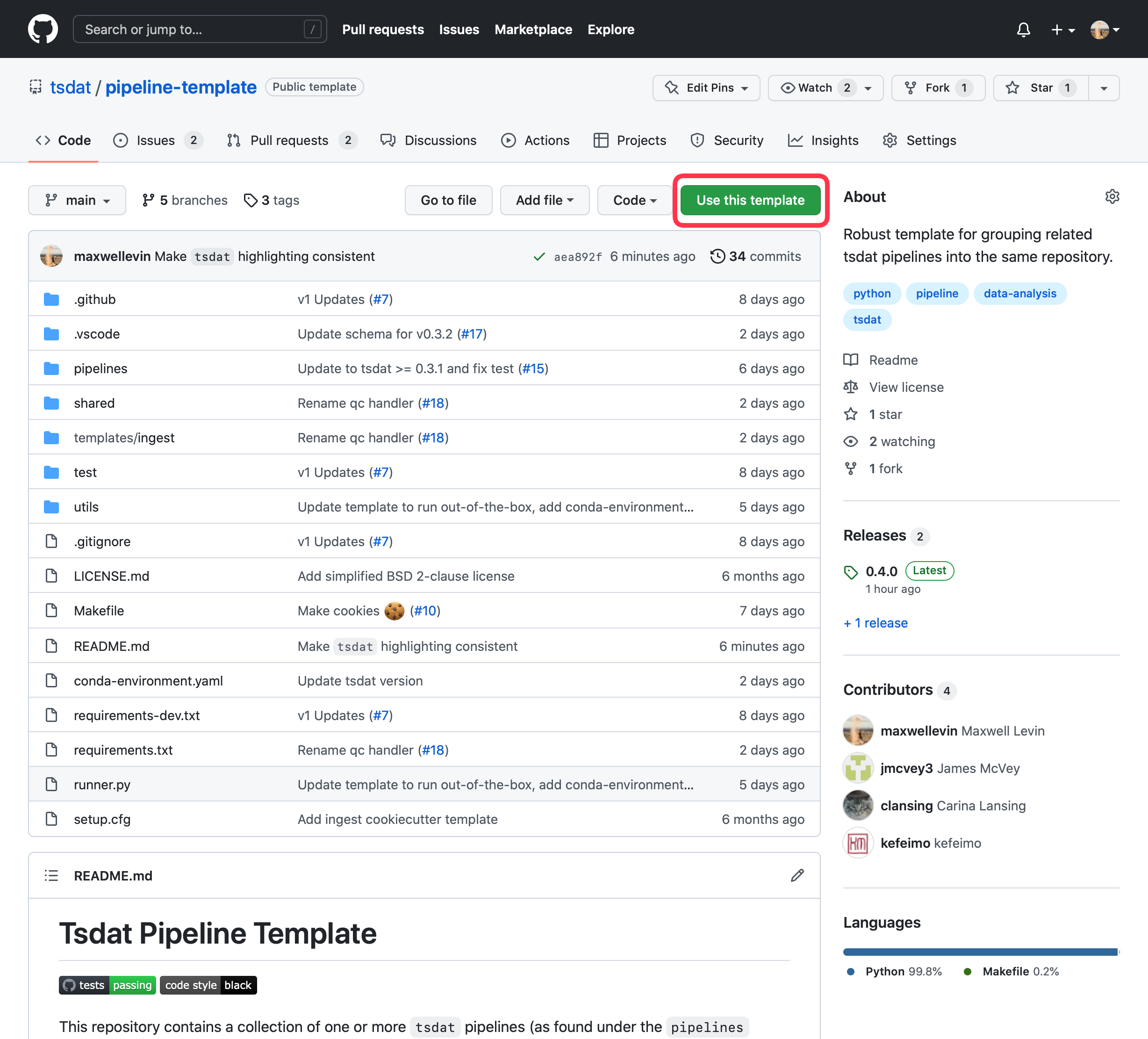Viewport: 1148px width, 1039px height.
Task: Open the Discussions tab
Action: [x=428, y=140]
